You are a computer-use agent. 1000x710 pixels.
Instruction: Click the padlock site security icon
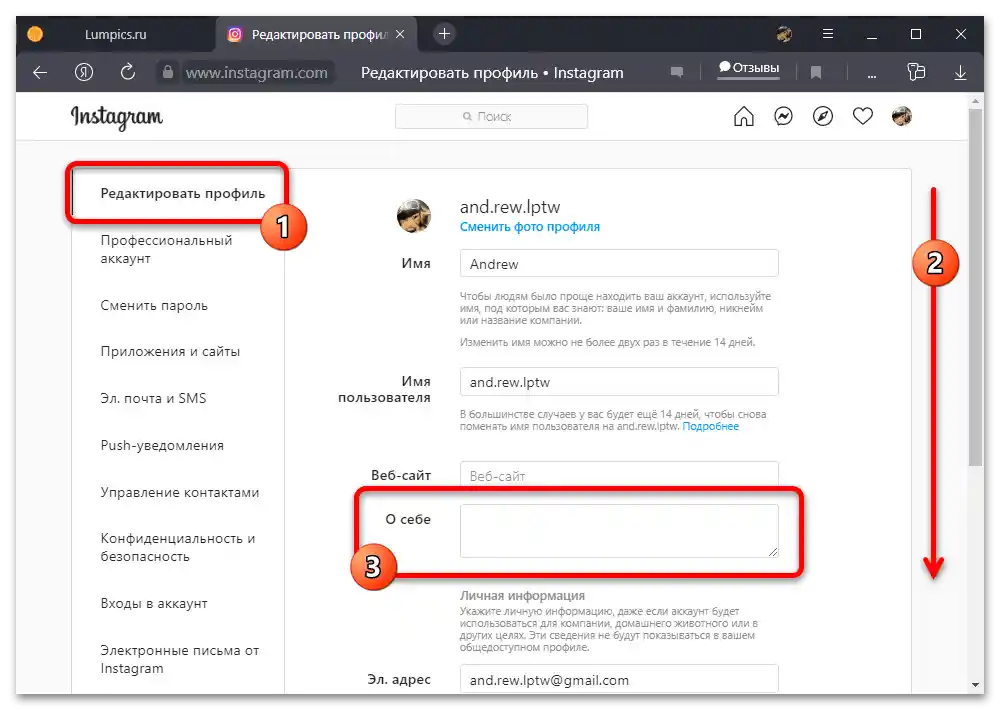pos(168,72)
